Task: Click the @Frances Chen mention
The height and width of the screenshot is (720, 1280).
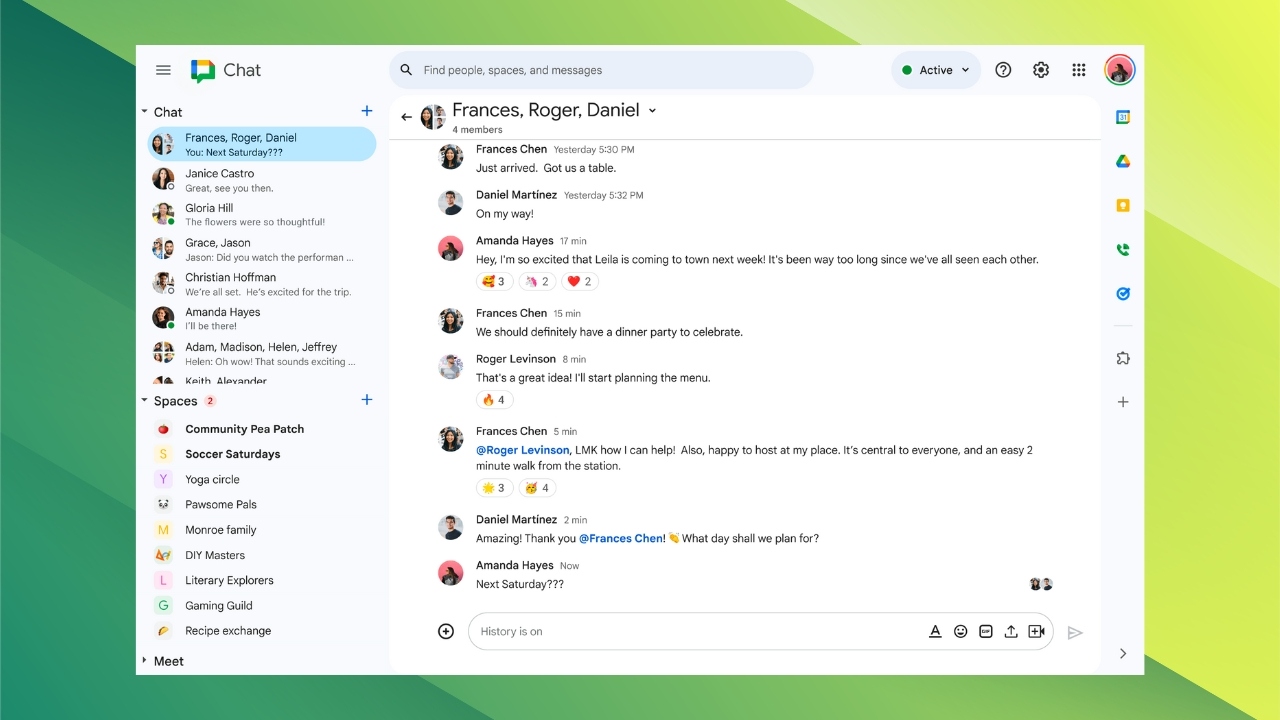Action: 621,538
